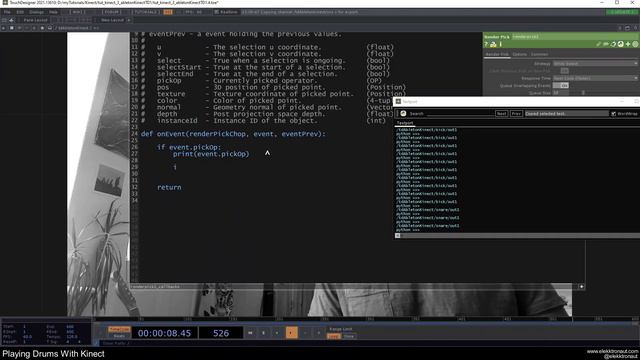Click the Python help icon in parameter header
The width and height of the screenshot is (640, 360).
tap(493, 44)
